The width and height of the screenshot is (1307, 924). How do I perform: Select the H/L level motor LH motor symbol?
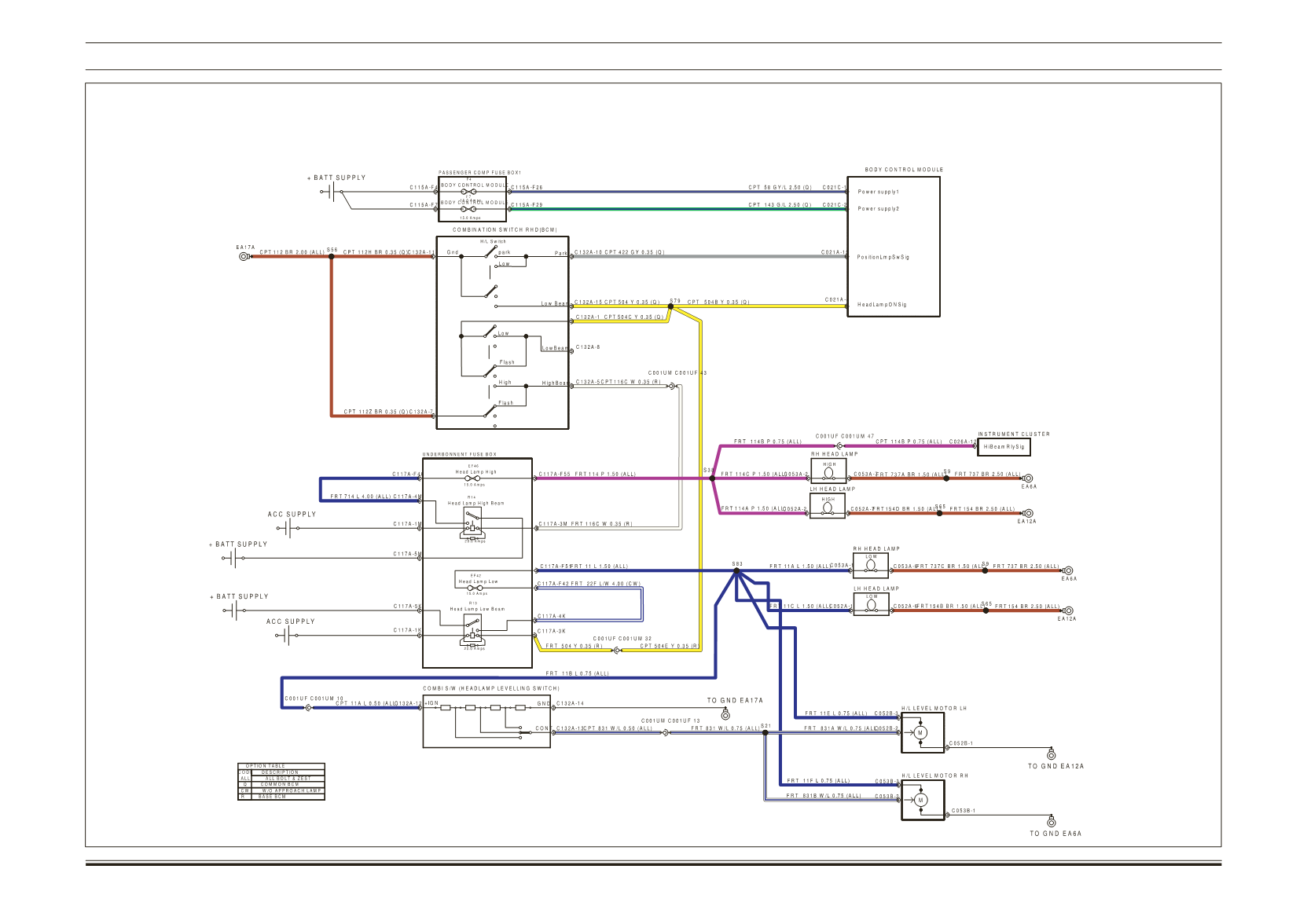pos(920,732)
